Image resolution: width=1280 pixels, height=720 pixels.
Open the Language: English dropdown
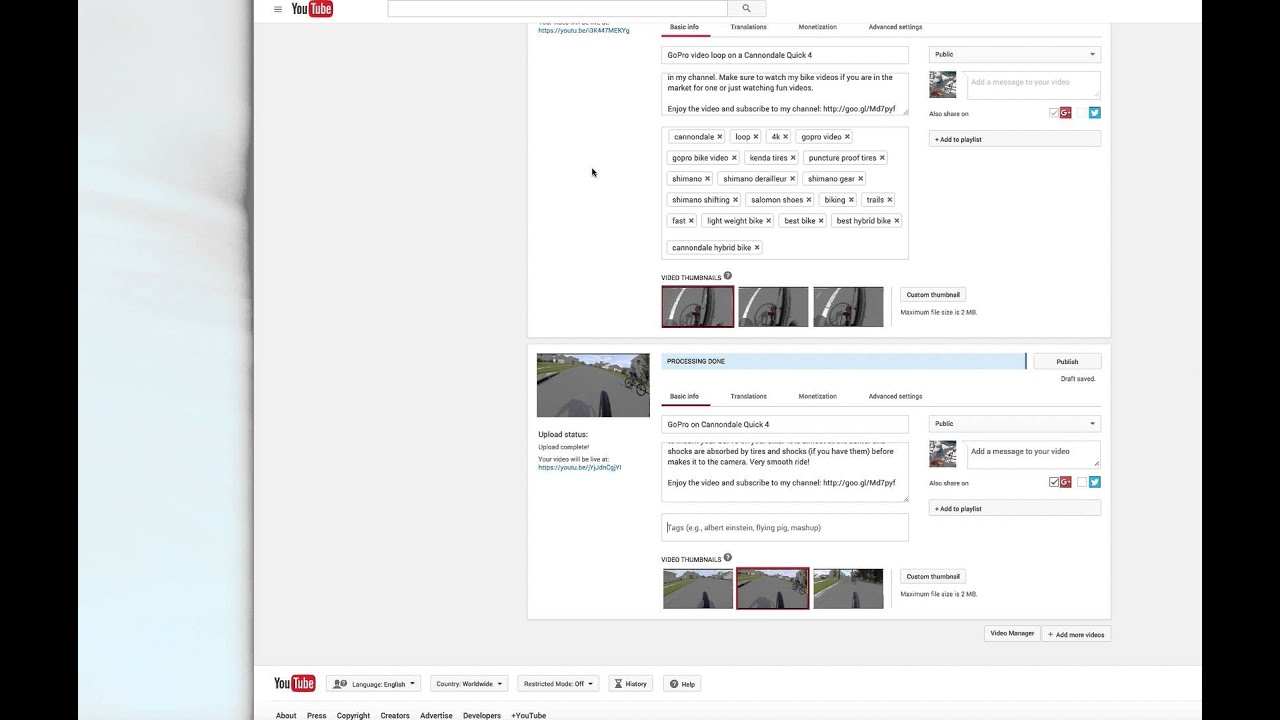[373, 684]
